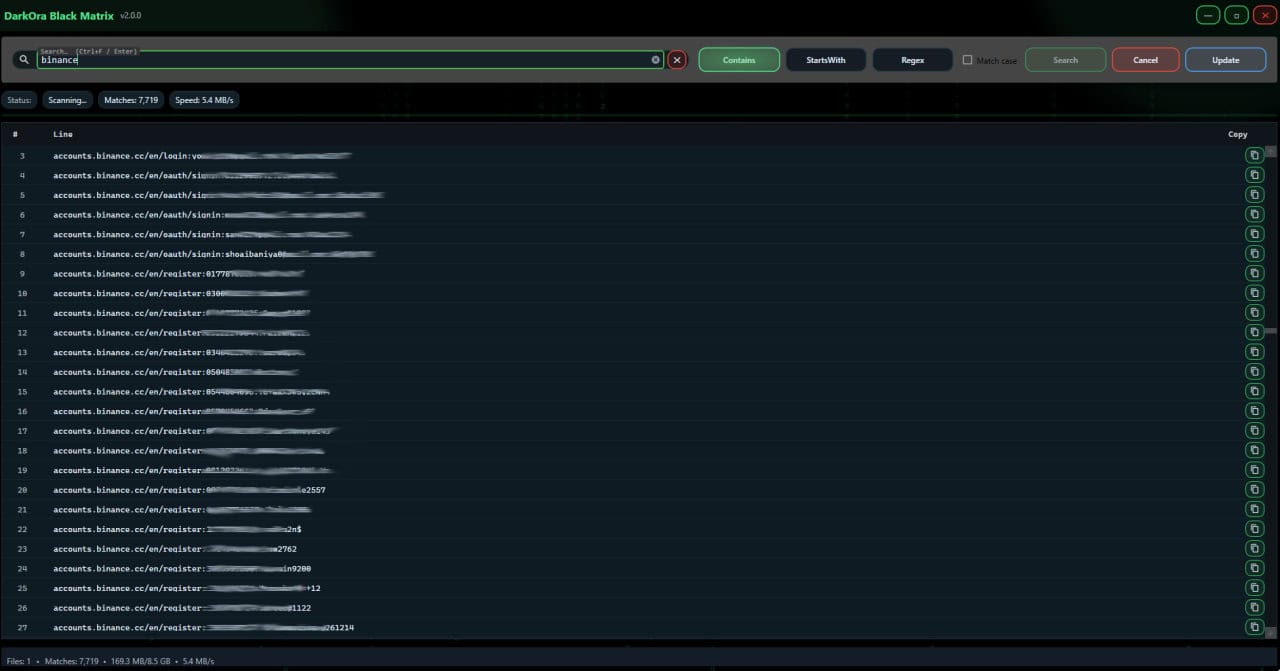Click the Update button
The width and height of the screenshot is (1280, 671).
coord(1225,59)
